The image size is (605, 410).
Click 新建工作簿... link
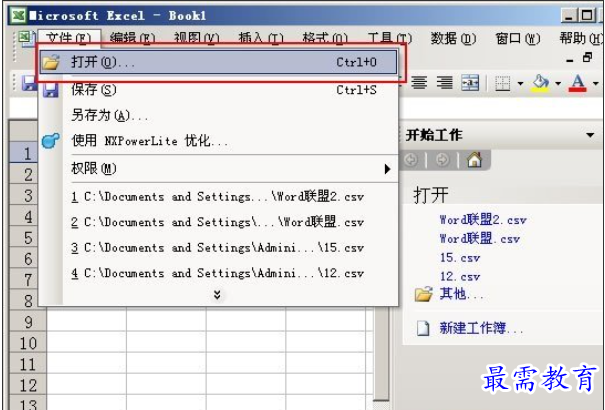click(481, 328)
